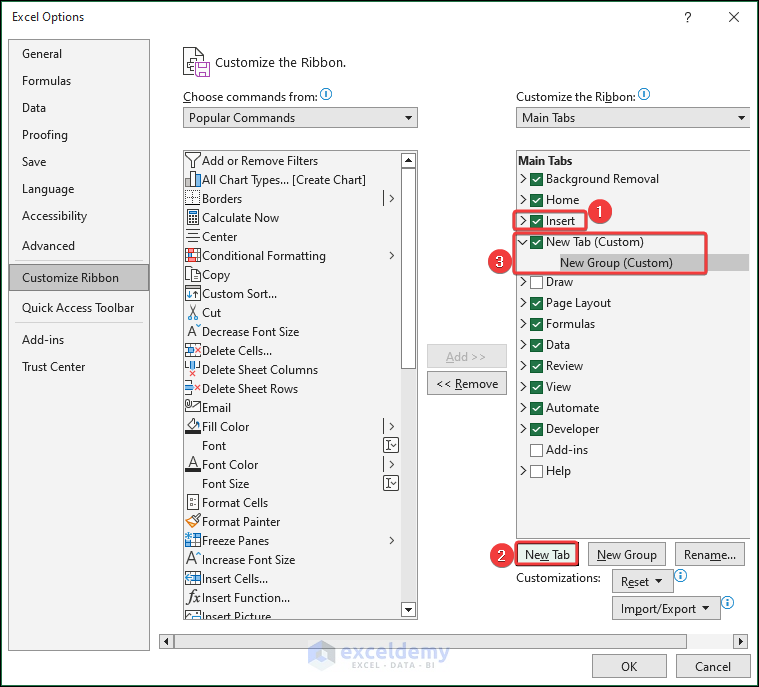Uncheck the New Tab (Custom) checkbox
Viewport: 759px width, 687px height.
pyautogui.click(x=536, y=242)
